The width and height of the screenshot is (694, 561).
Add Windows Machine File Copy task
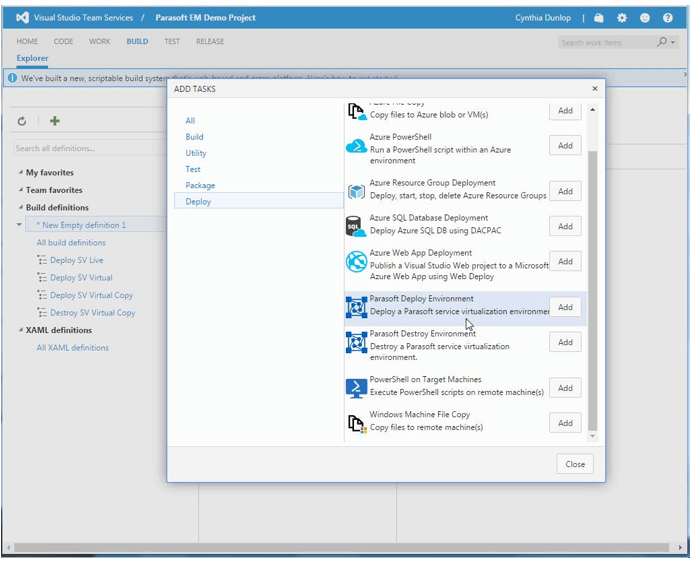tap(565, 423)
